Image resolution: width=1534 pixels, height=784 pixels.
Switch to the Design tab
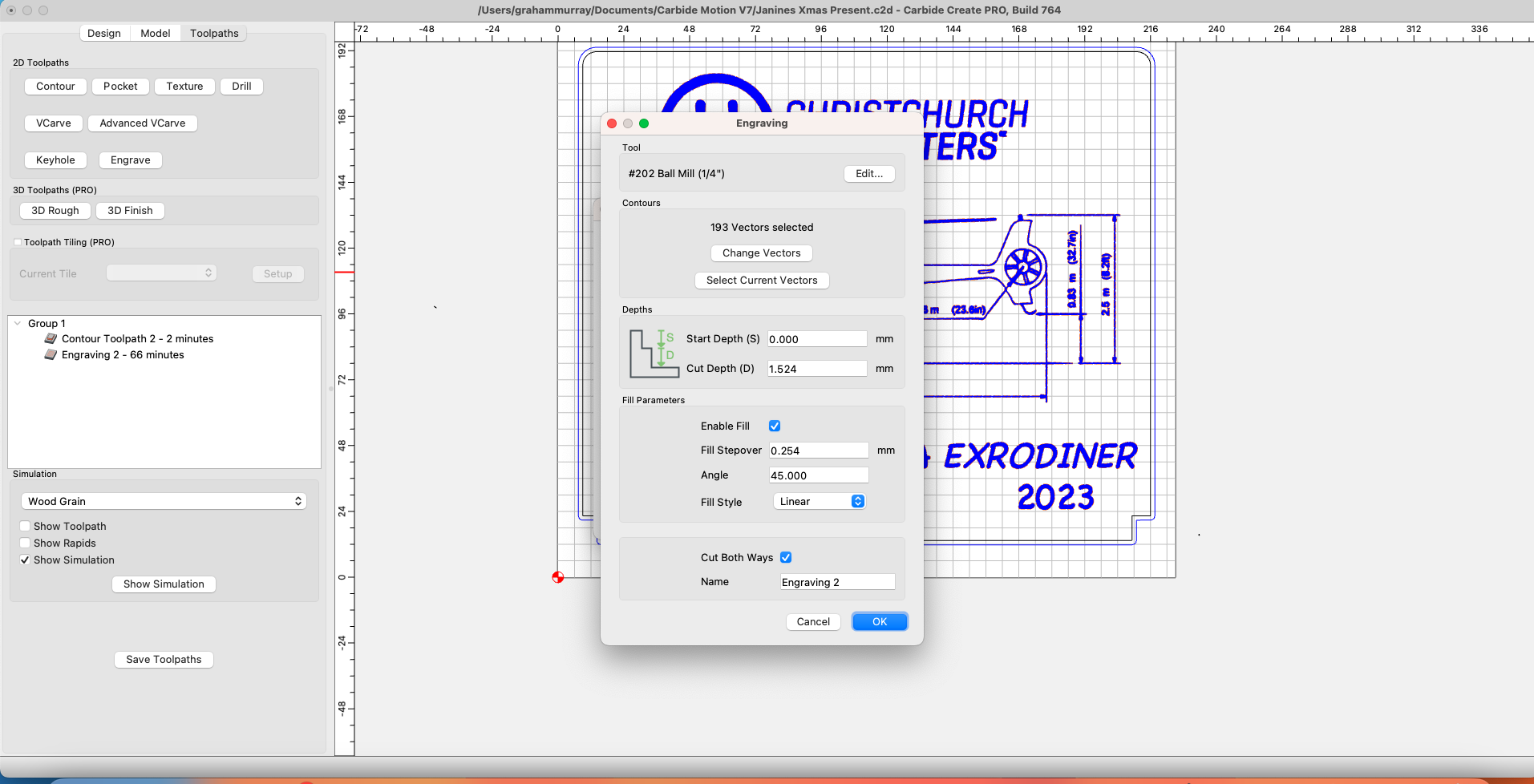click(104, 34)
